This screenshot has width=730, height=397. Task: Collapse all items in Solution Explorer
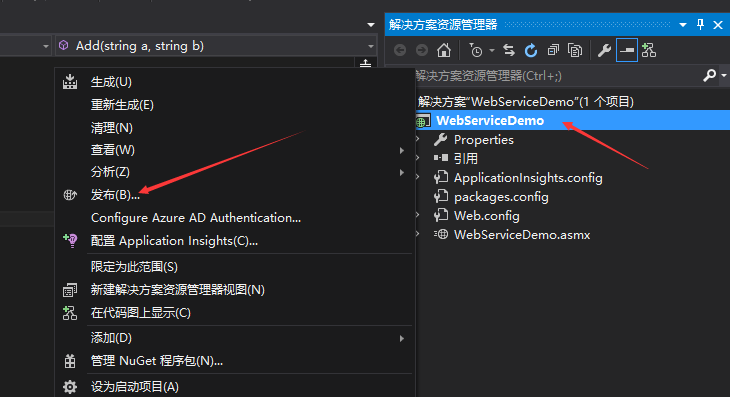[x=553, y=50]
